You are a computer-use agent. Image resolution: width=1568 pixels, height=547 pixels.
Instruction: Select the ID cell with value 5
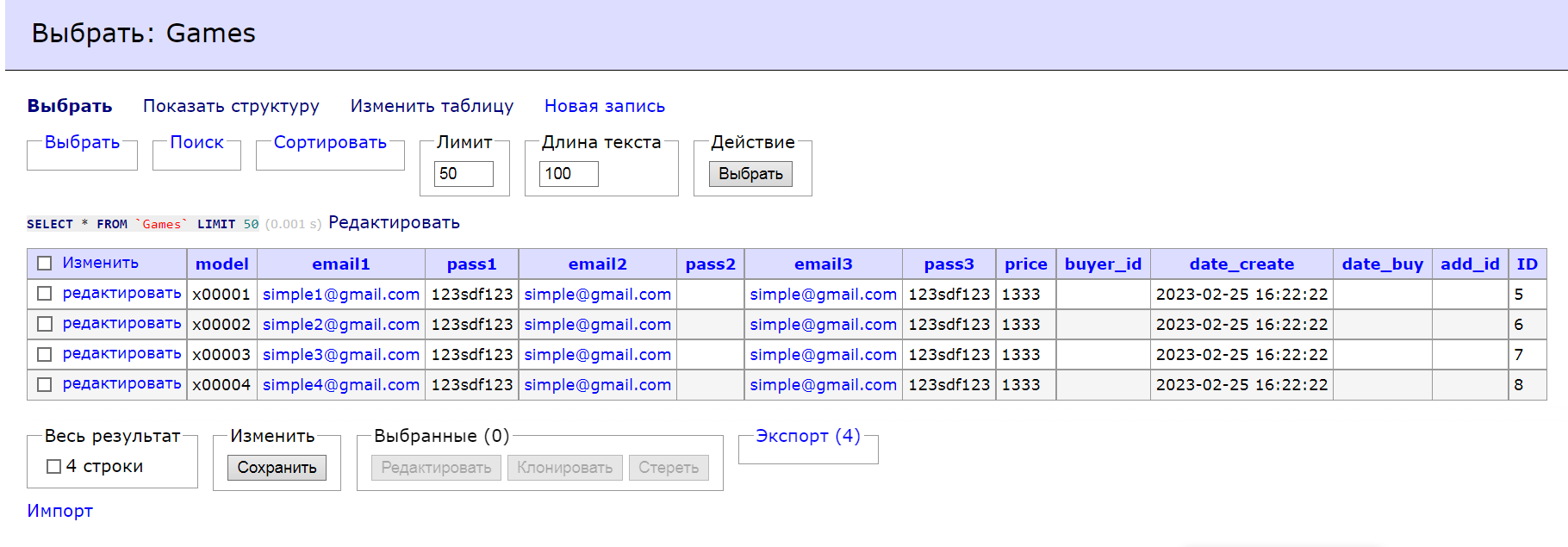tap(1528, 294)
